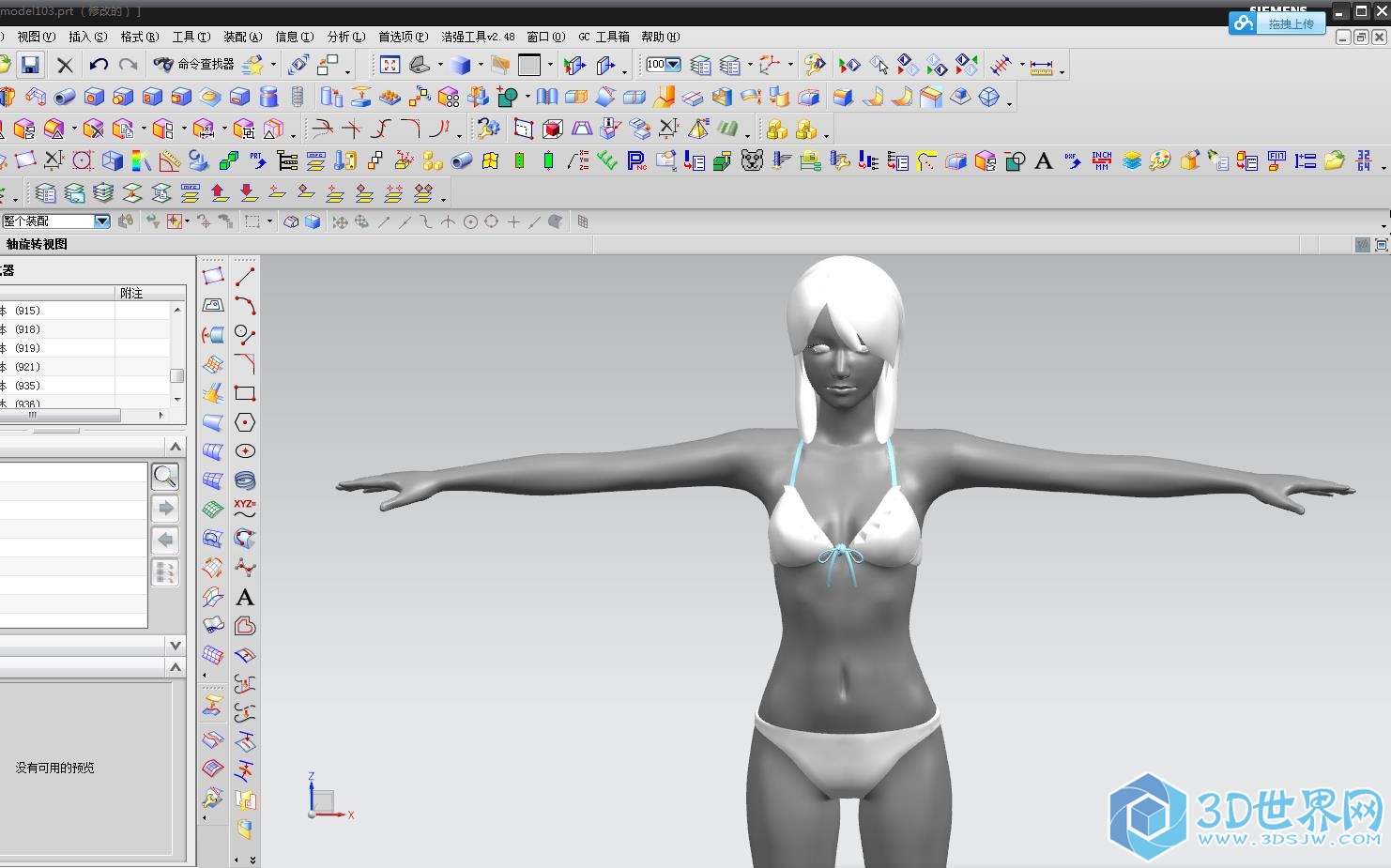Click the XYZ= law curve icon
Viewport: 1391px width, 868px height.
tap(245, 510)
